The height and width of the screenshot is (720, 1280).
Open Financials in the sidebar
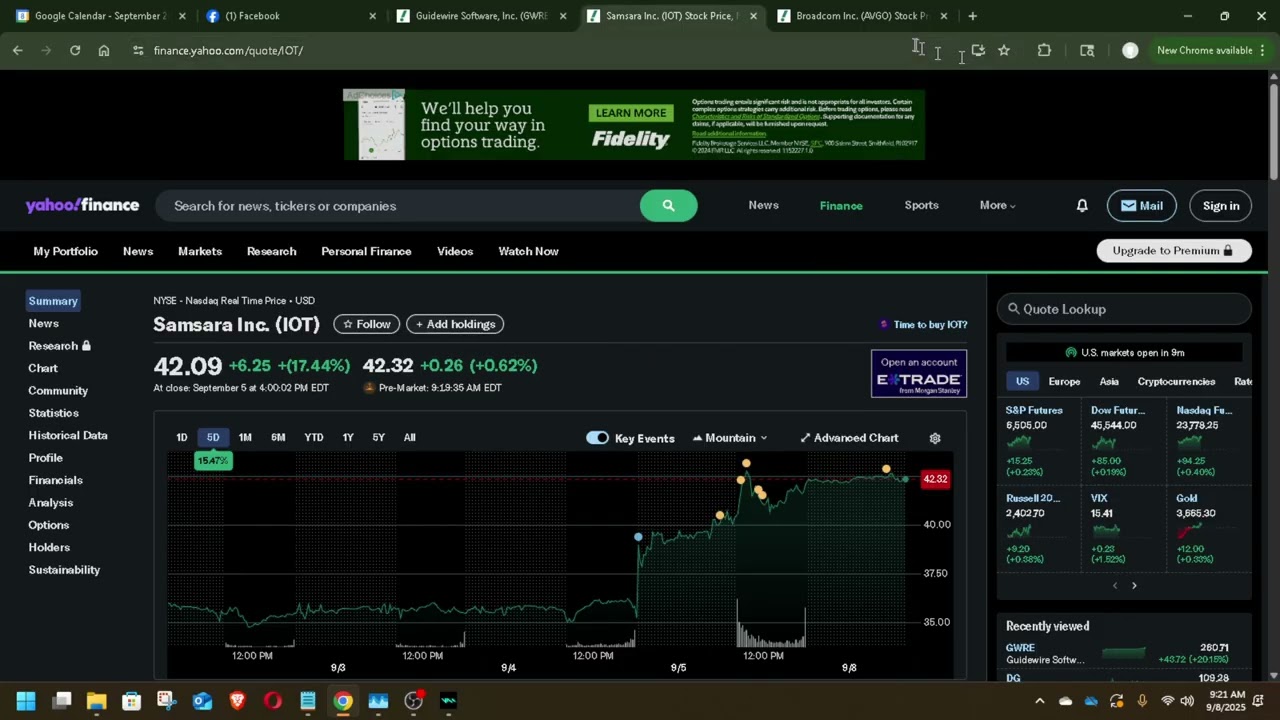pos(55,480)
